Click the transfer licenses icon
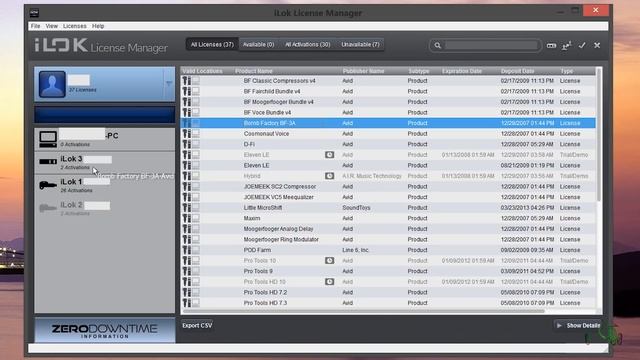Viewport: 640px width, 360px height. pyautogui.click(x=567, y=45)
